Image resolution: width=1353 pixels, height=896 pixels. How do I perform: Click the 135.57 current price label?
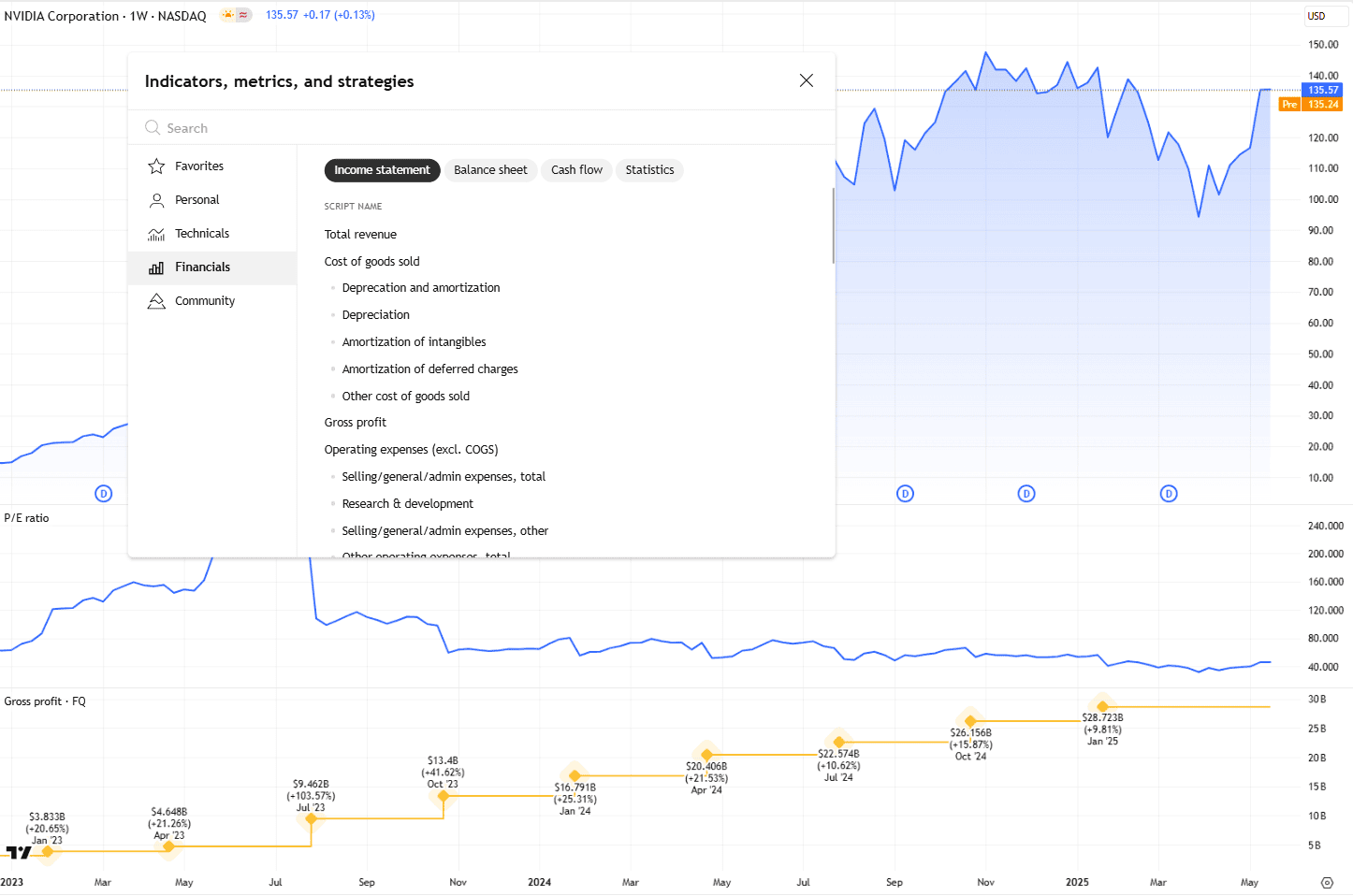[1322, 90]
